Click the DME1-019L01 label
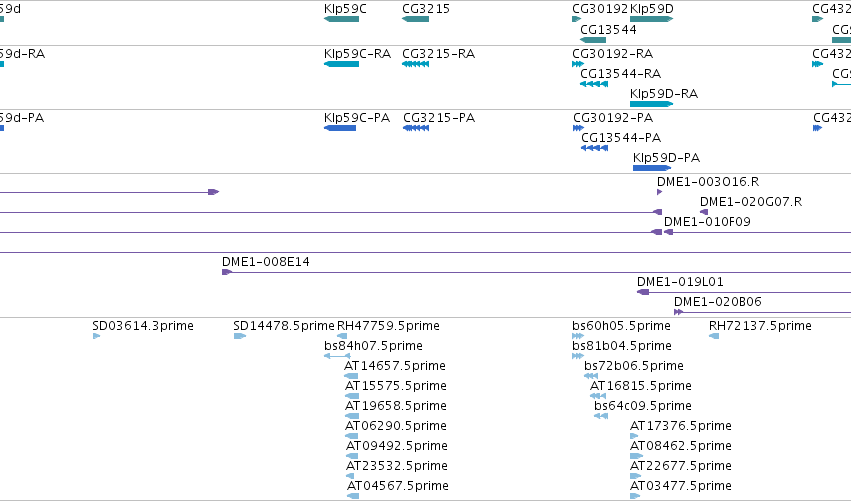The height and width of the screenshot is (501, 851). pos(680,282)
